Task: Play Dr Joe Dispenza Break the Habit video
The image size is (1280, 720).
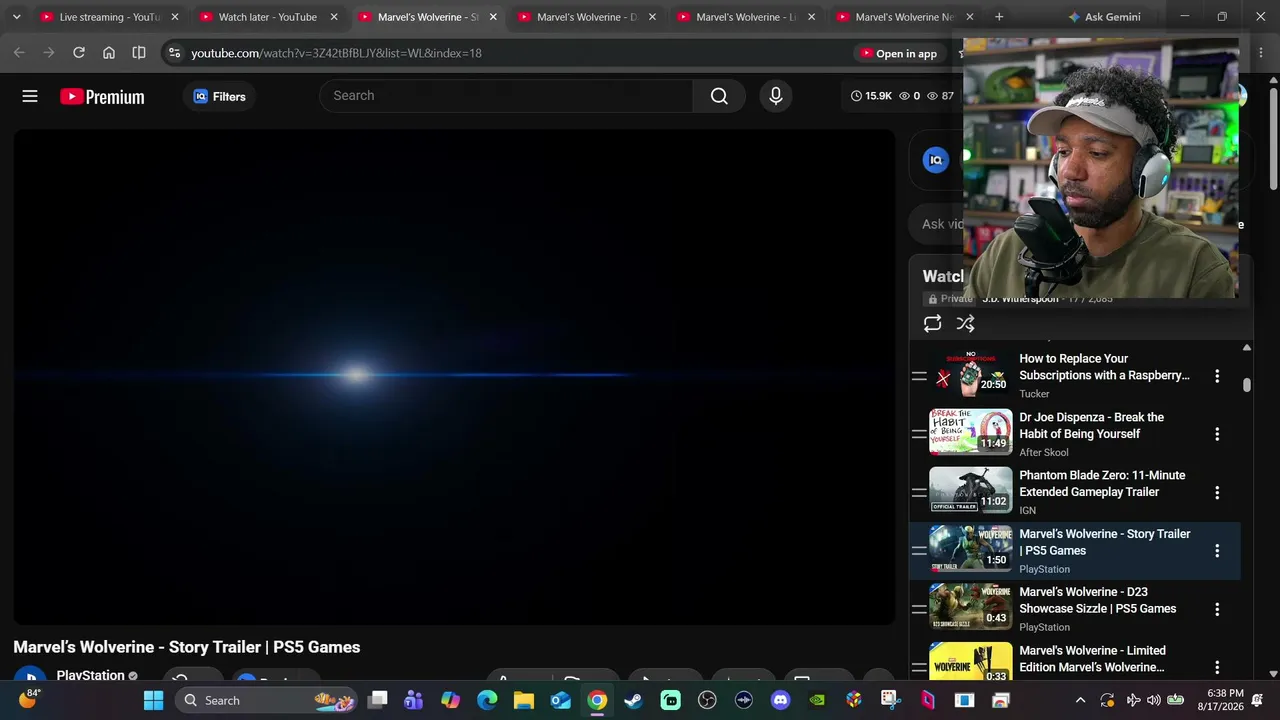Action: [1091, 425]
